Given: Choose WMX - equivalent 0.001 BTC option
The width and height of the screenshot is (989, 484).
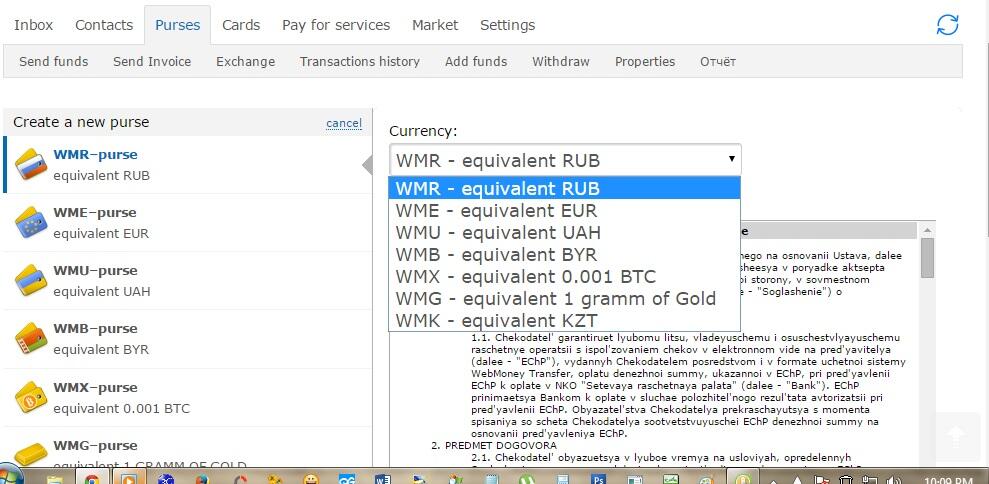Looking at the screenshot, I should 565,276.
